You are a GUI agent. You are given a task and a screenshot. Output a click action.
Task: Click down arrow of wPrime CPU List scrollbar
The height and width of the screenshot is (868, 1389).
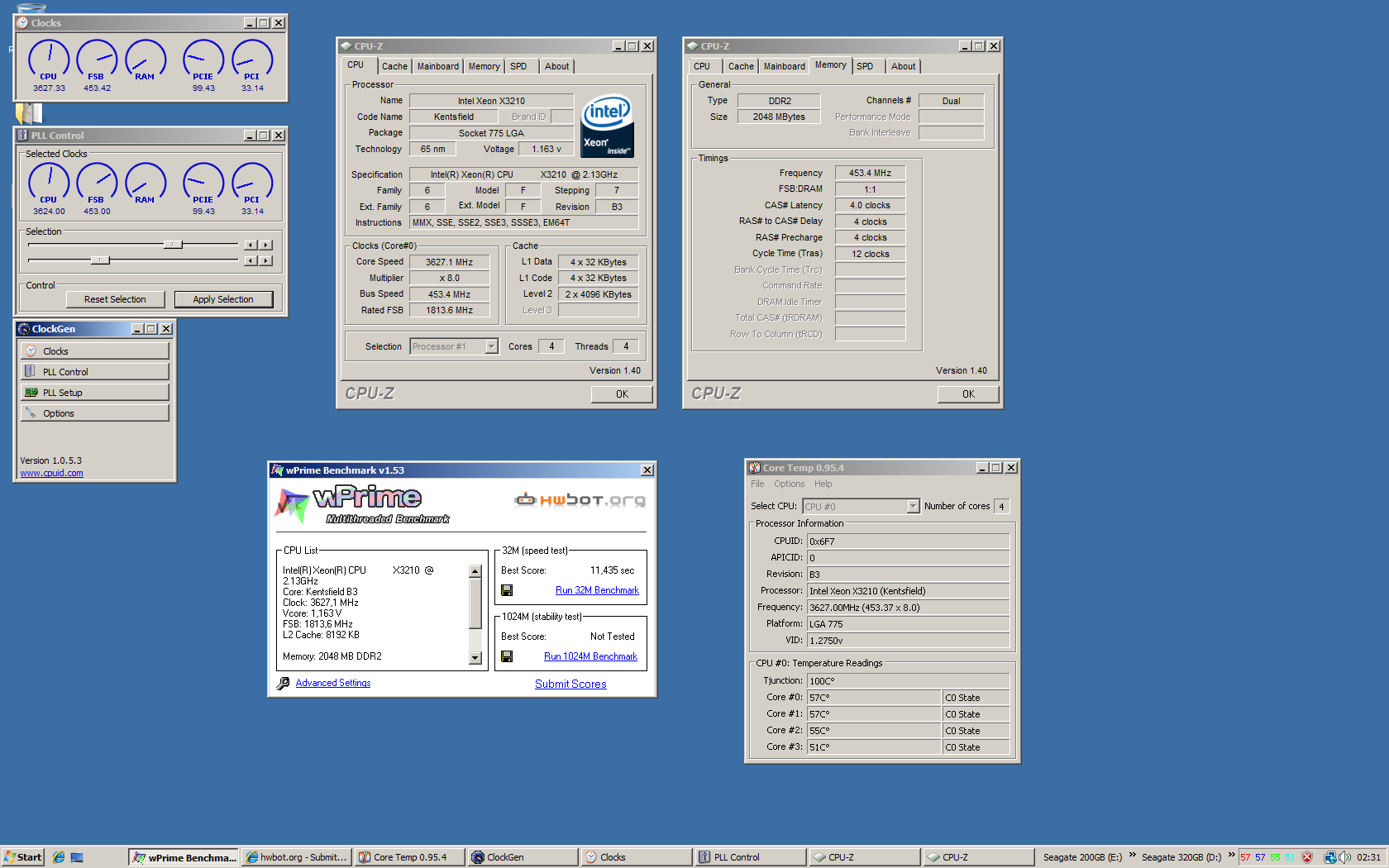[475, 658]
